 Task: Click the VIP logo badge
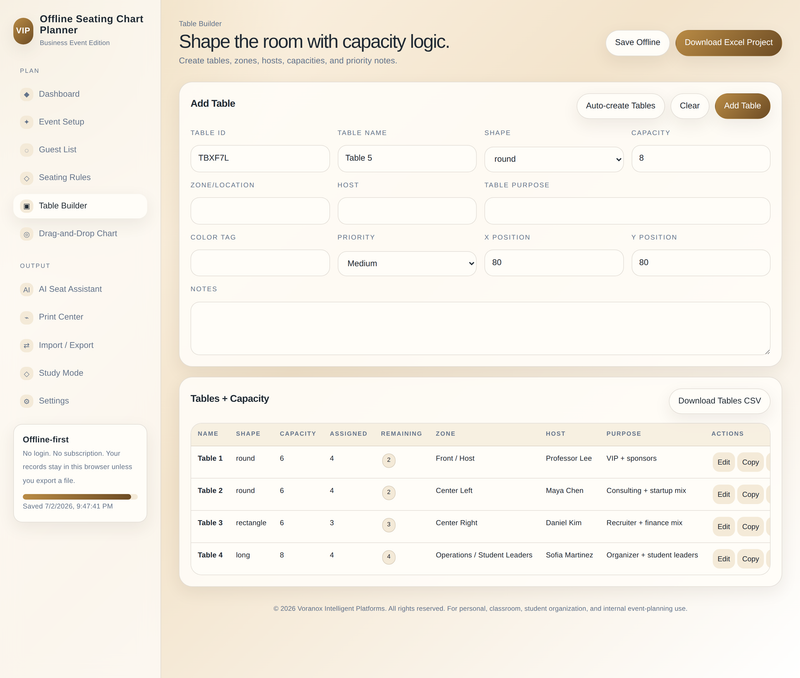(x=23, y=31)
